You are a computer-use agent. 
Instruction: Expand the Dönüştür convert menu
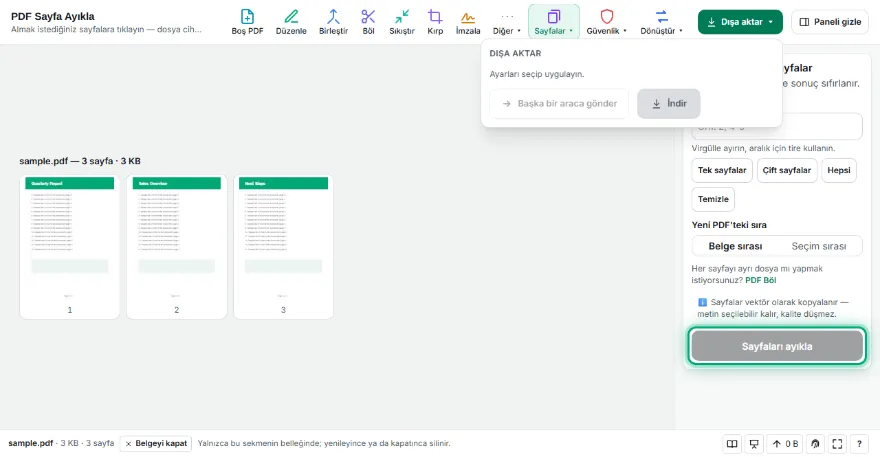pos(661,22)
